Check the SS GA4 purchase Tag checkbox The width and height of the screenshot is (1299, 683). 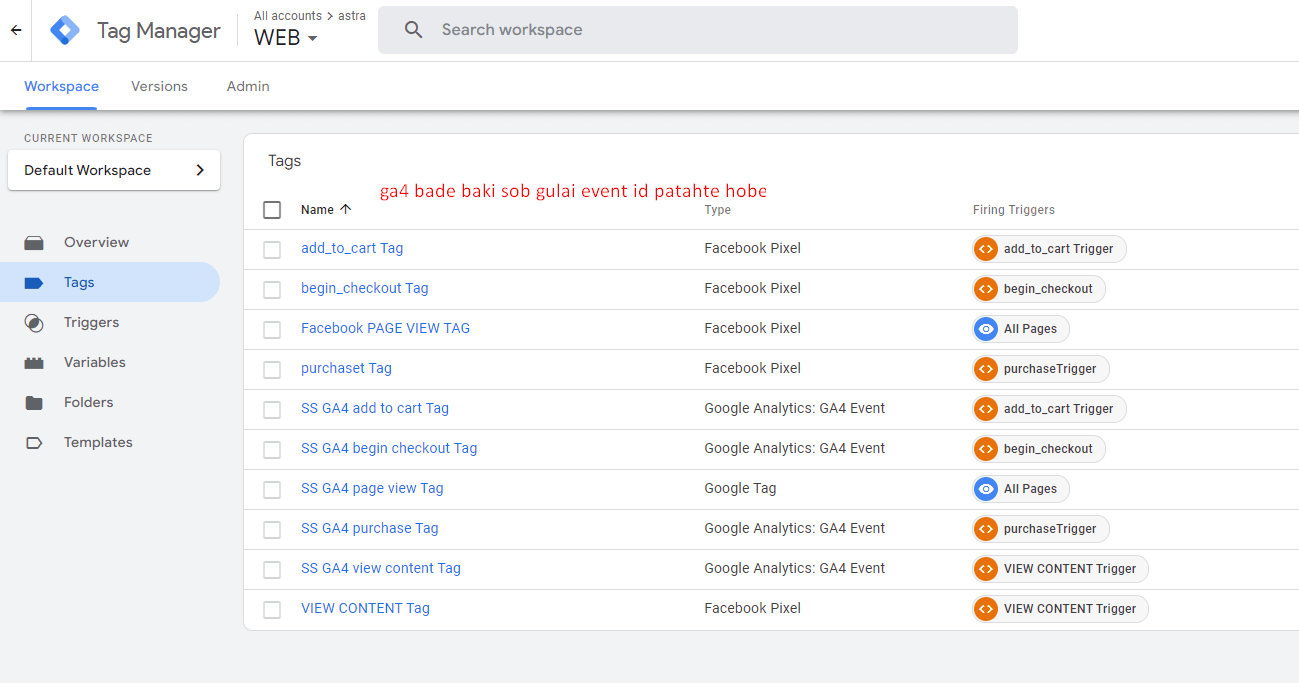tap(272, 530)
